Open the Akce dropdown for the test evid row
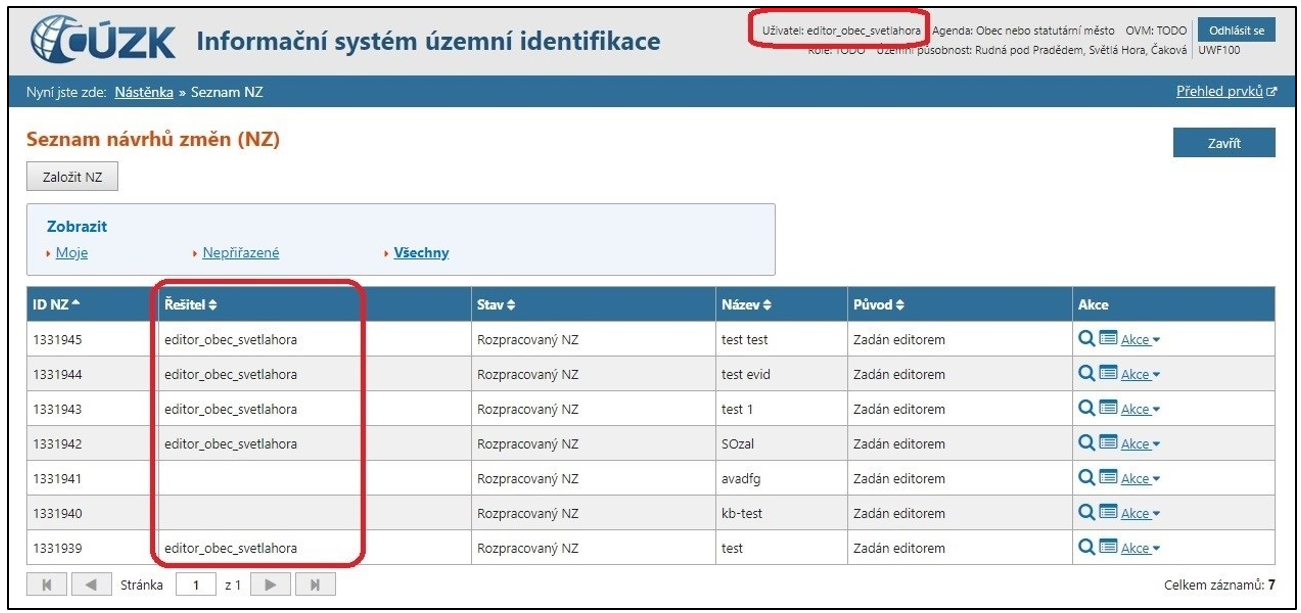Screen dimensions: 1301x613 pyautogui.click(x=1140, y=375)
